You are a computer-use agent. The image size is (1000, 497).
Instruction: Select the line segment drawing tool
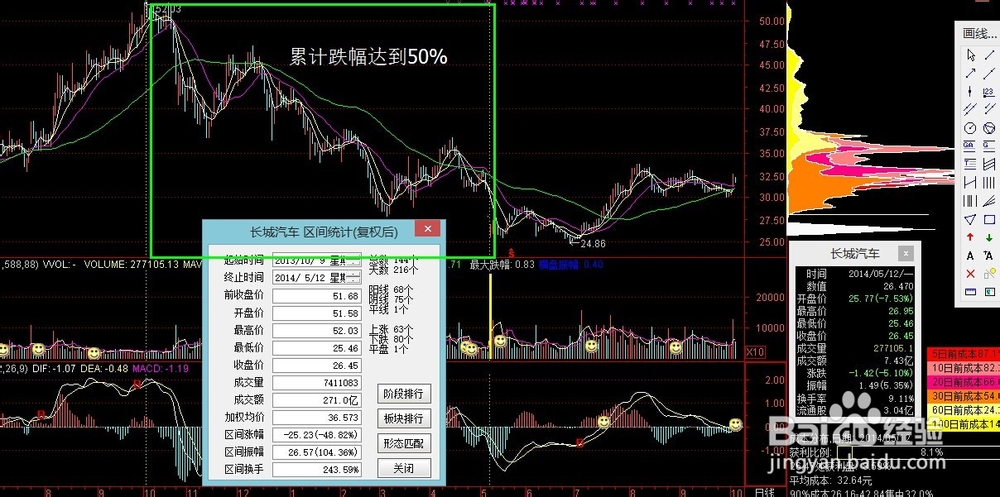coord(989,55)
